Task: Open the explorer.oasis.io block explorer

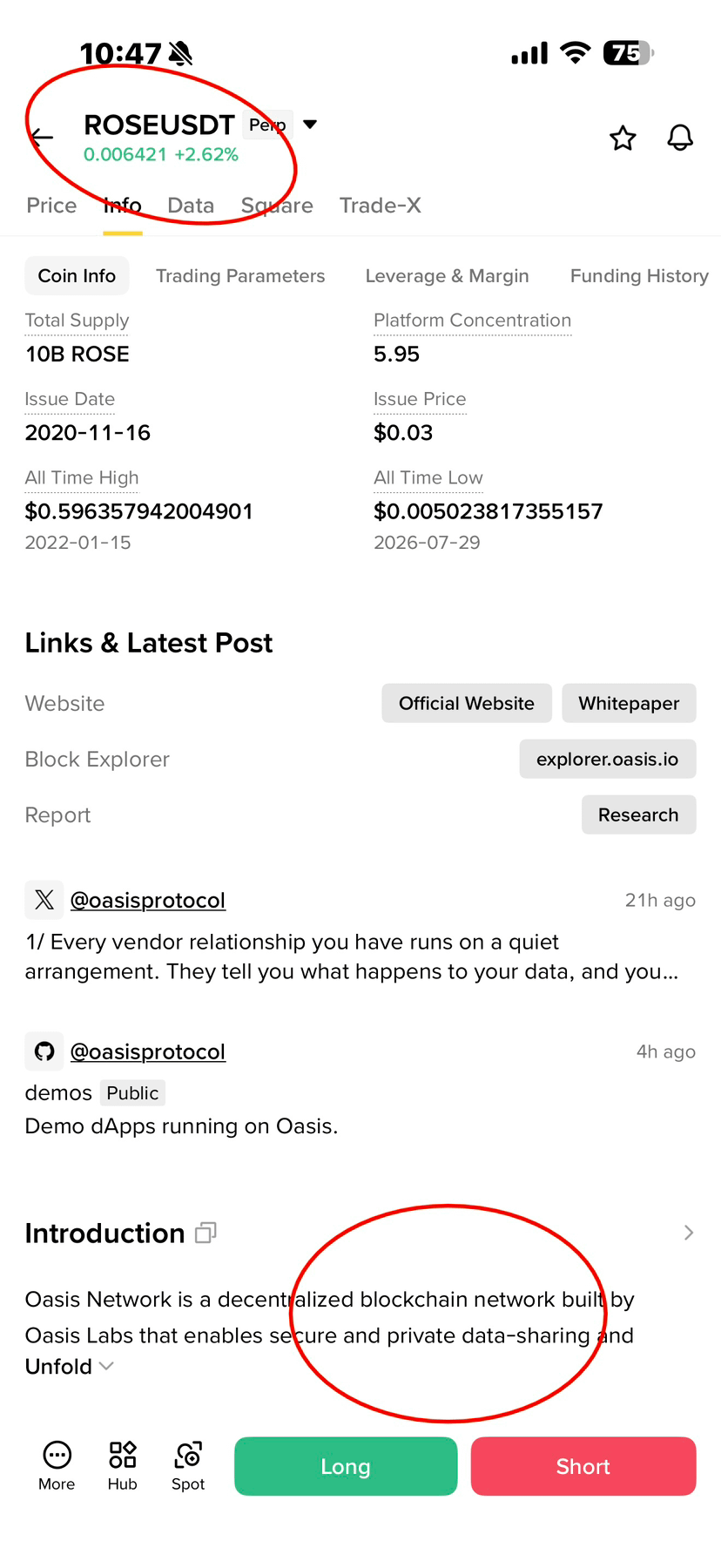Action: point(608,759)
